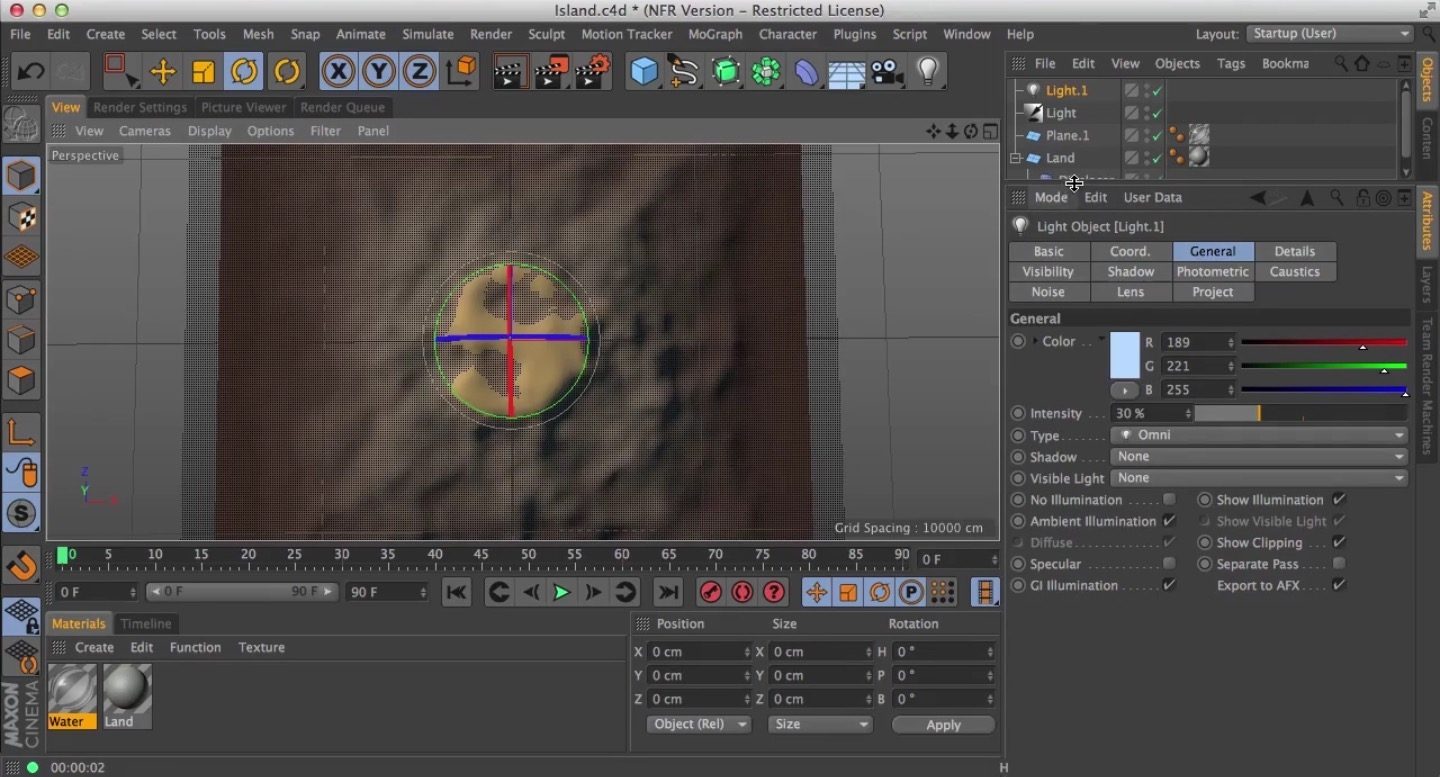Open the Layout dropdown showing Startup (User)
This screenshot has width=1440, height=777.
(1330, 33)
